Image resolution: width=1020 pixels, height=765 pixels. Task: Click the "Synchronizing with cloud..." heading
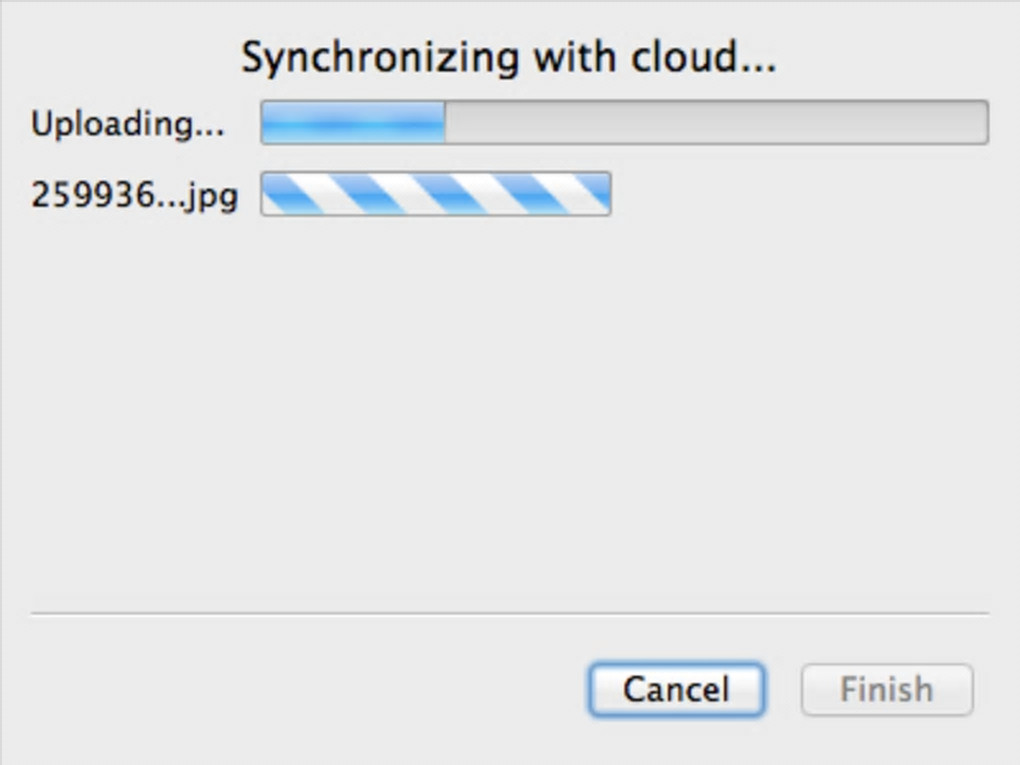(x=509, y=59)
